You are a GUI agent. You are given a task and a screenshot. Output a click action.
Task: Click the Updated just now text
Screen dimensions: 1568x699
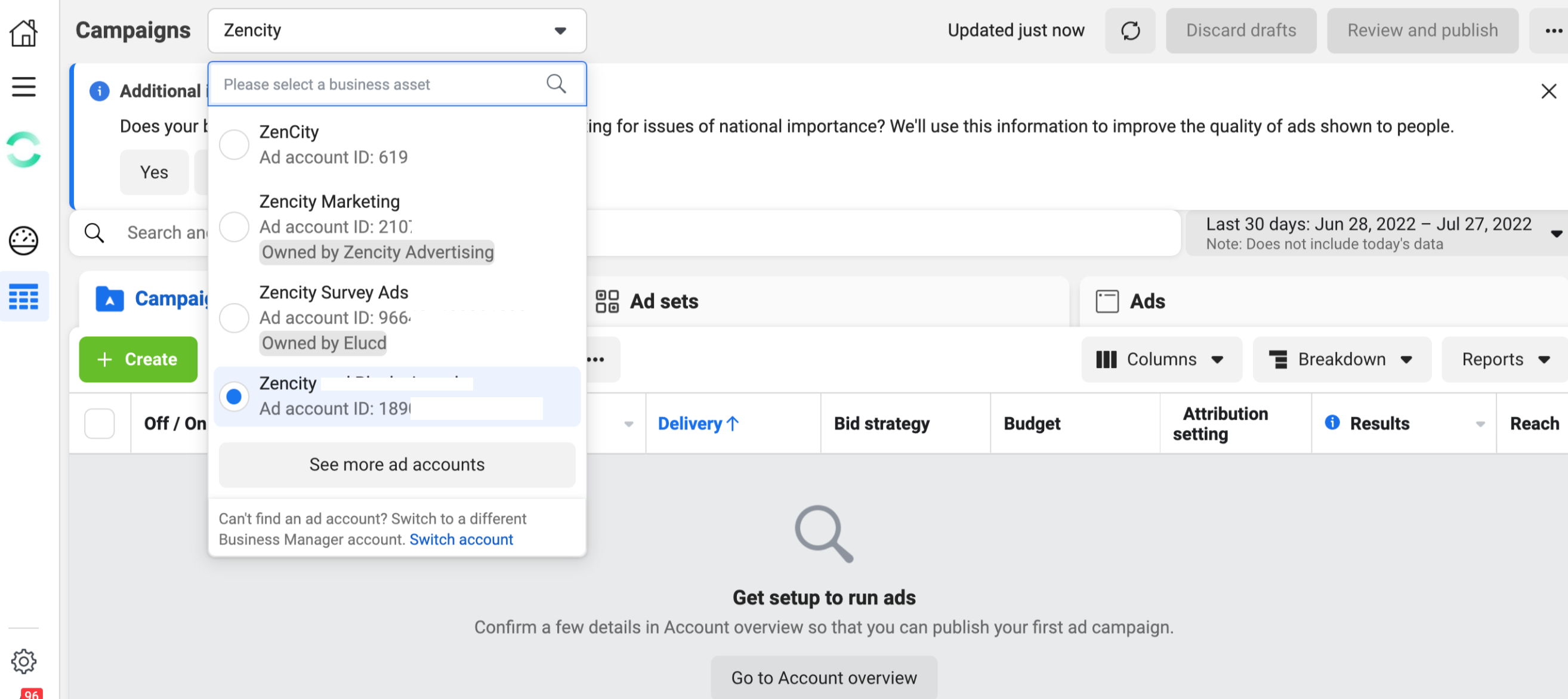point(1016,30)
